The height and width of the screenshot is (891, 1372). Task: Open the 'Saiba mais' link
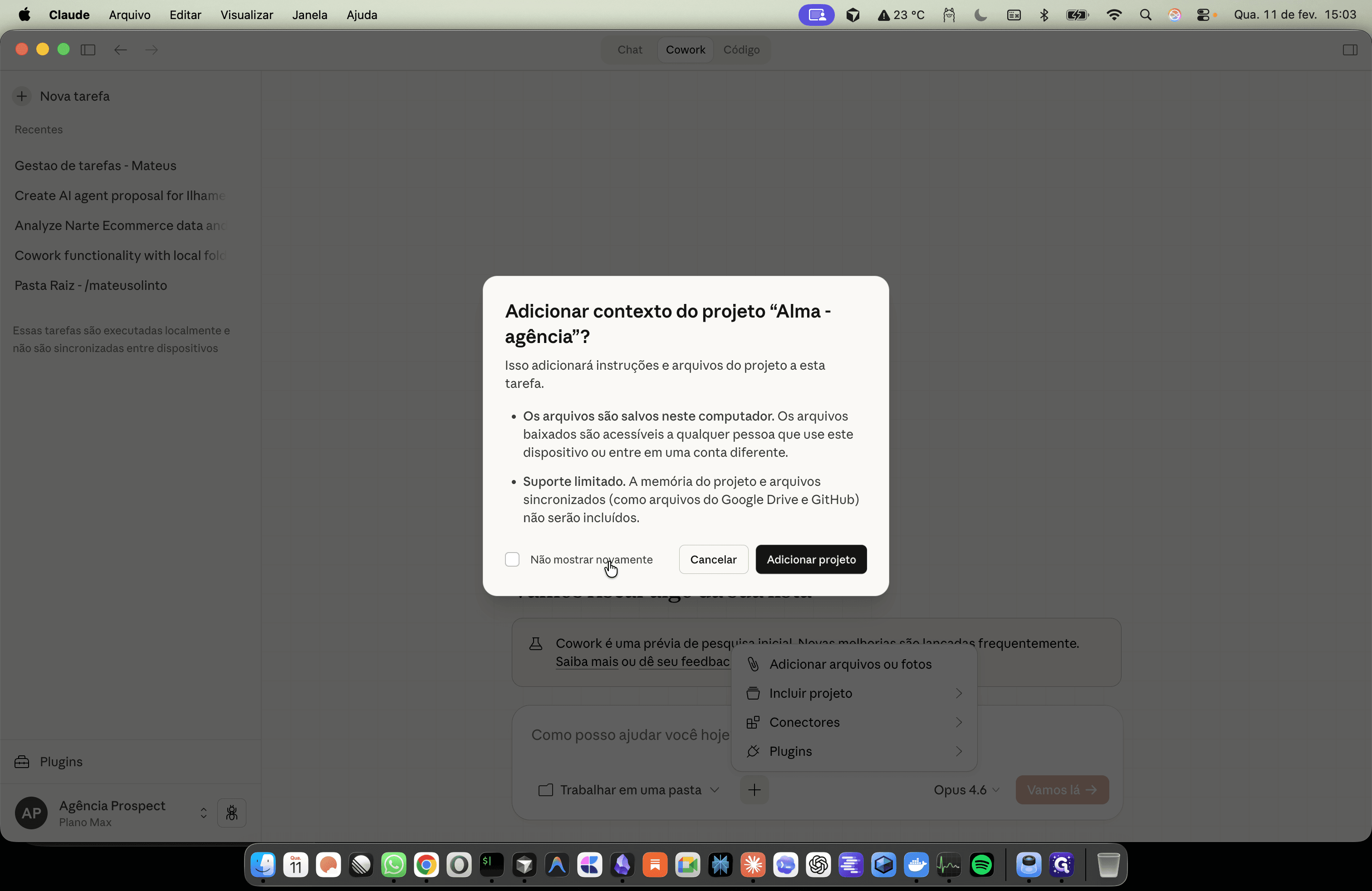[x=586, y=661]
